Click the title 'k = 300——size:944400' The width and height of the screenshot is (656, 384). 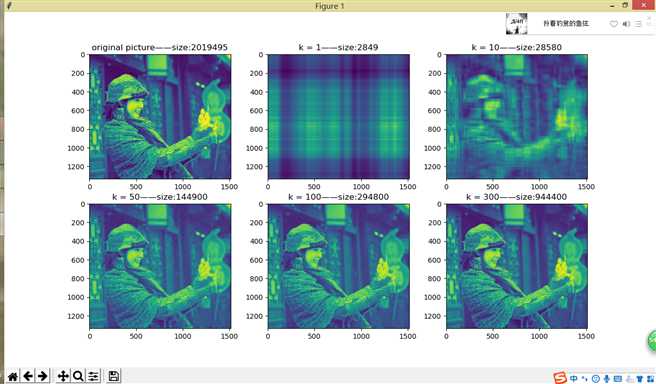[517, 197]
